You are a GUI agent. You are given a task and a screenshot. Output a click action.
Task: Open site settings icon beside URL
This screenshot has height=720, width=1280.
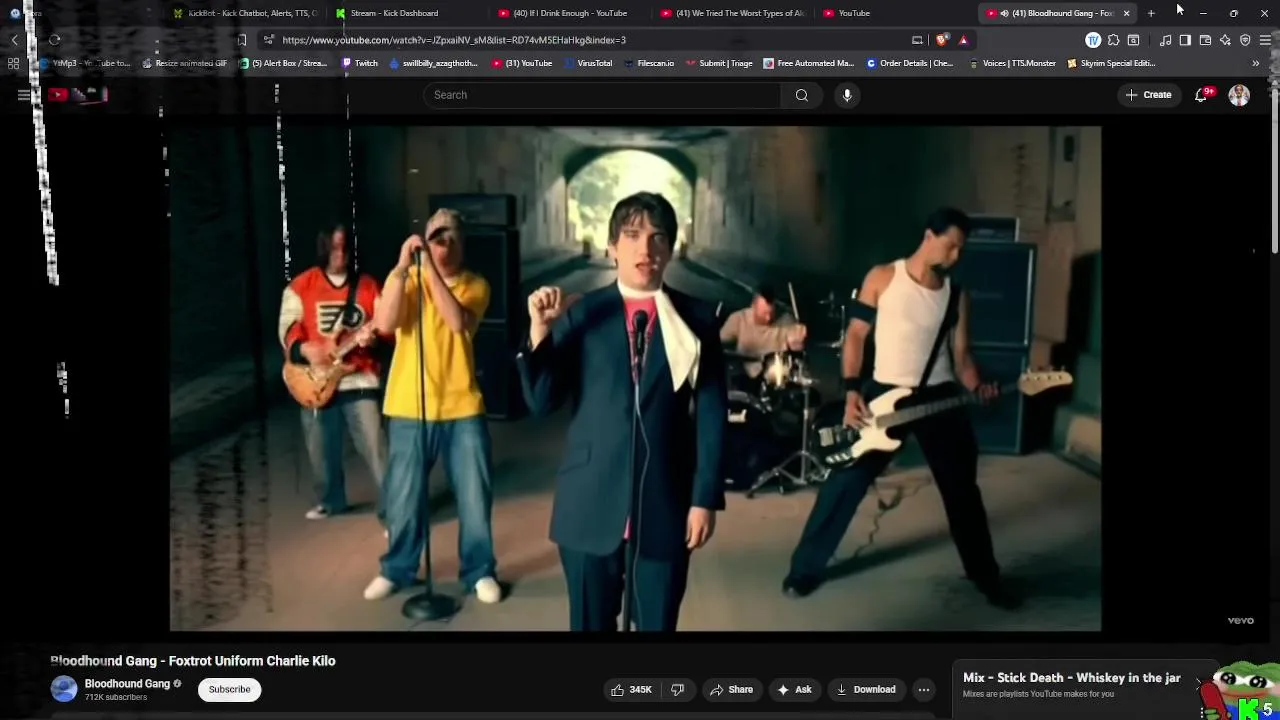(268, 40)
